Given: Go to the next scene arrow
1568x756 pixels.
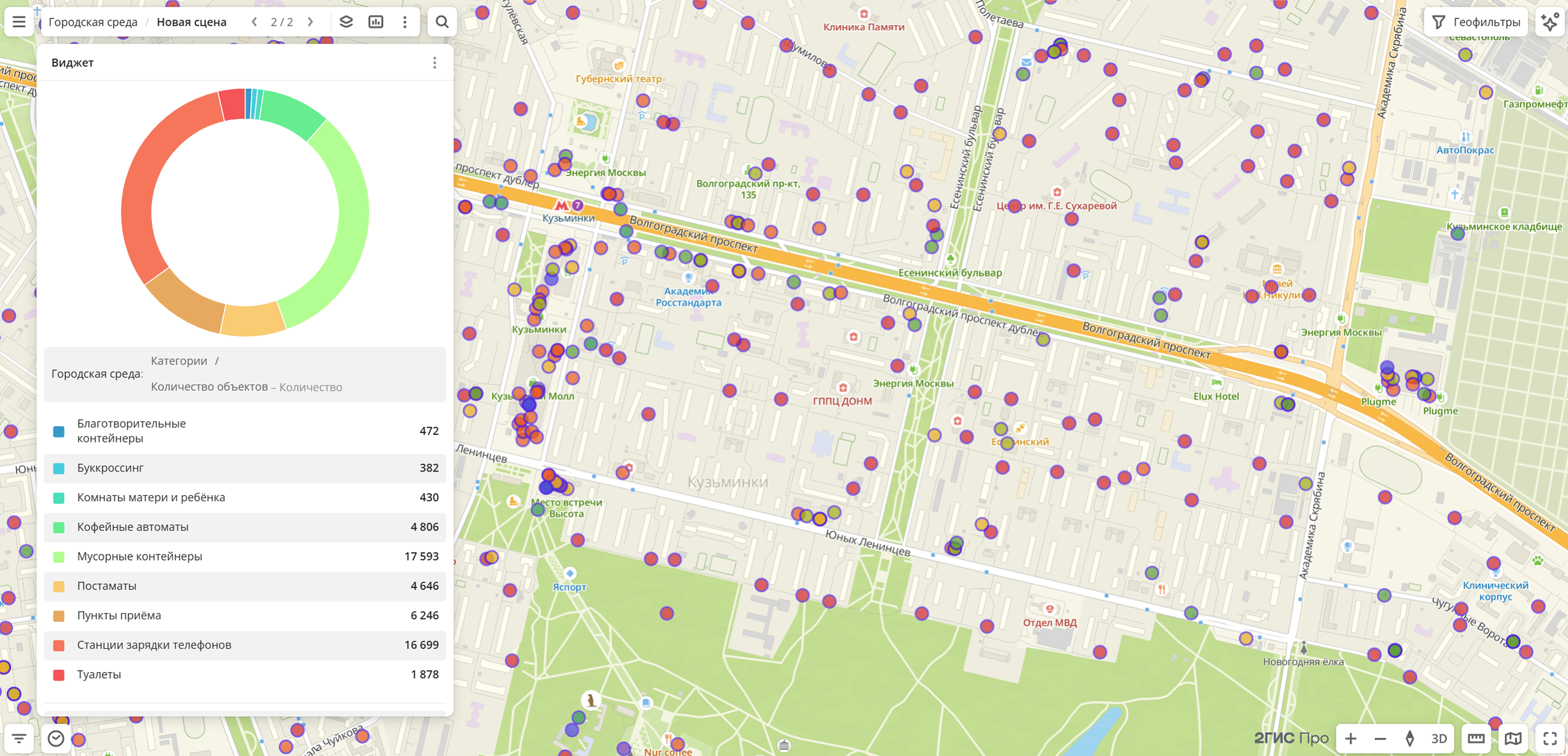Looking at the screenshot, I should click(x=311, y=22).
